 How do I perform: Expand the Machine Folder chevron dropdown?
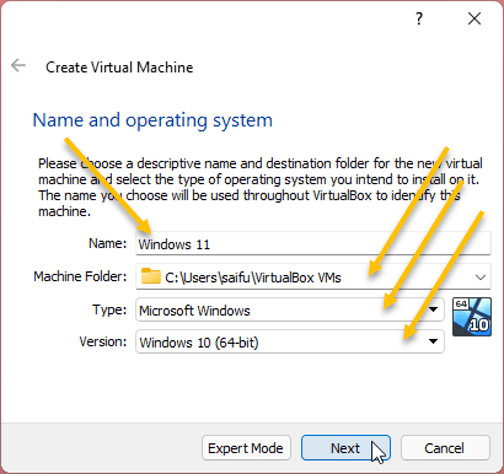point(480,277)
